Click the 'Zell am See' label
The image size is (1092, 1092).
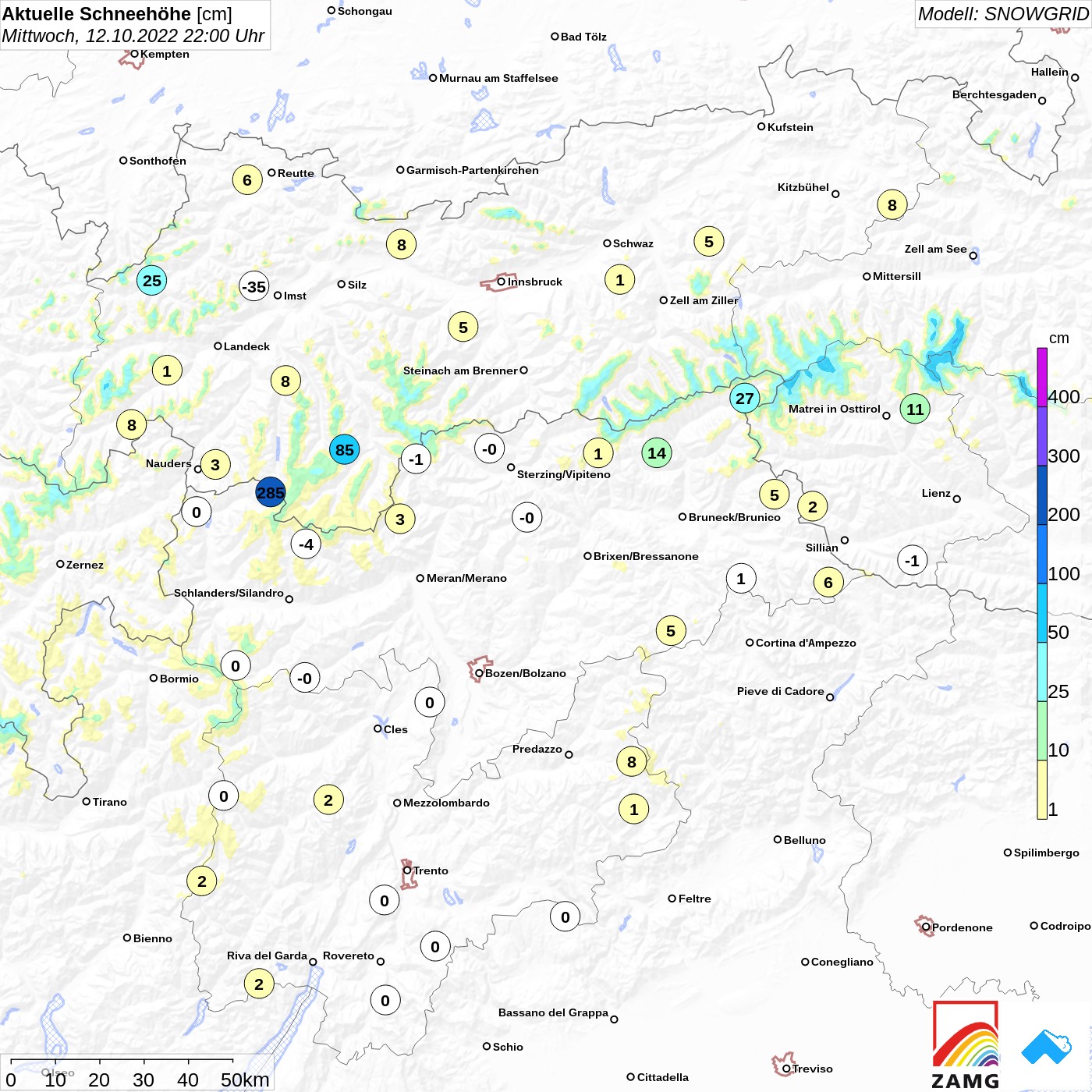click(x=935, y=249)
